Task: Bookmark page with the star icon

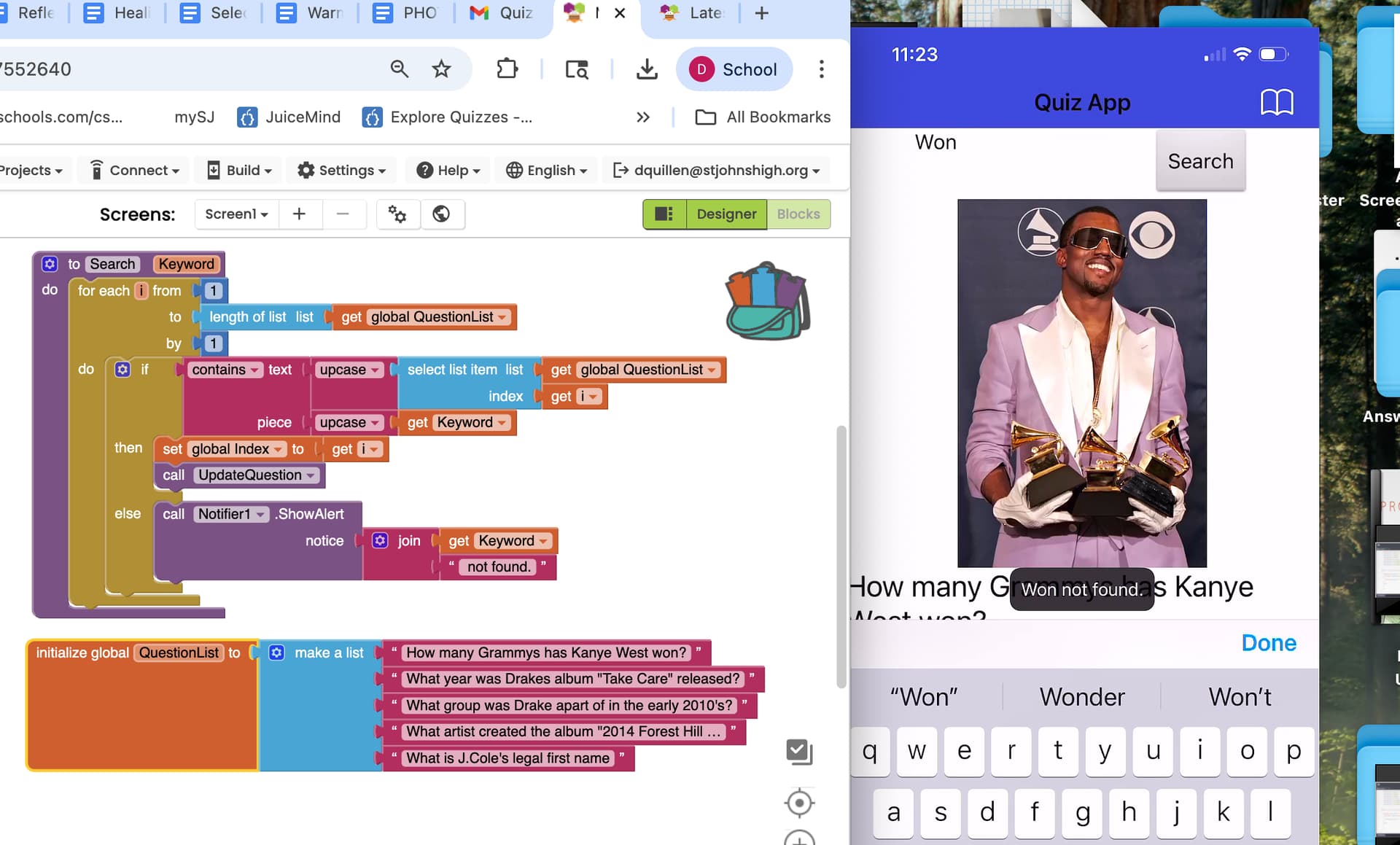Action: click(441, 69)
